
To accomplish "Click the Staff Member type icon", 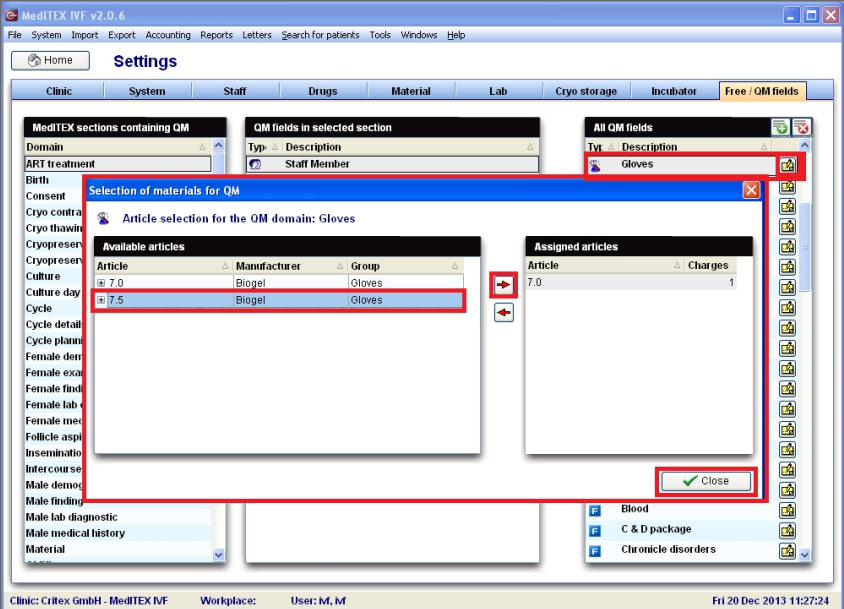I will (255, 164).
